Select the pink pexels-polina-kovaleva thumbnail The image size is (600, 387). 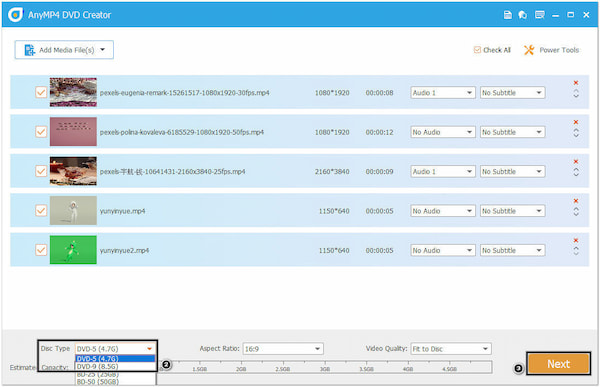(x=73, y=132)
